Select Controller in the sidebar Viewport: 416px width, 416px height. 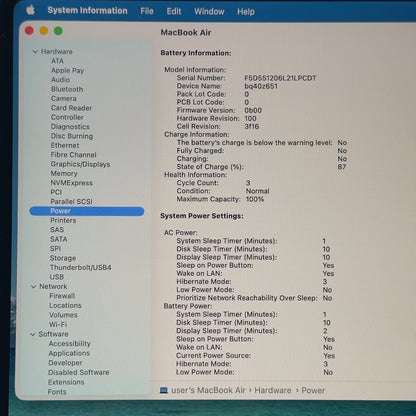(67, 117)
